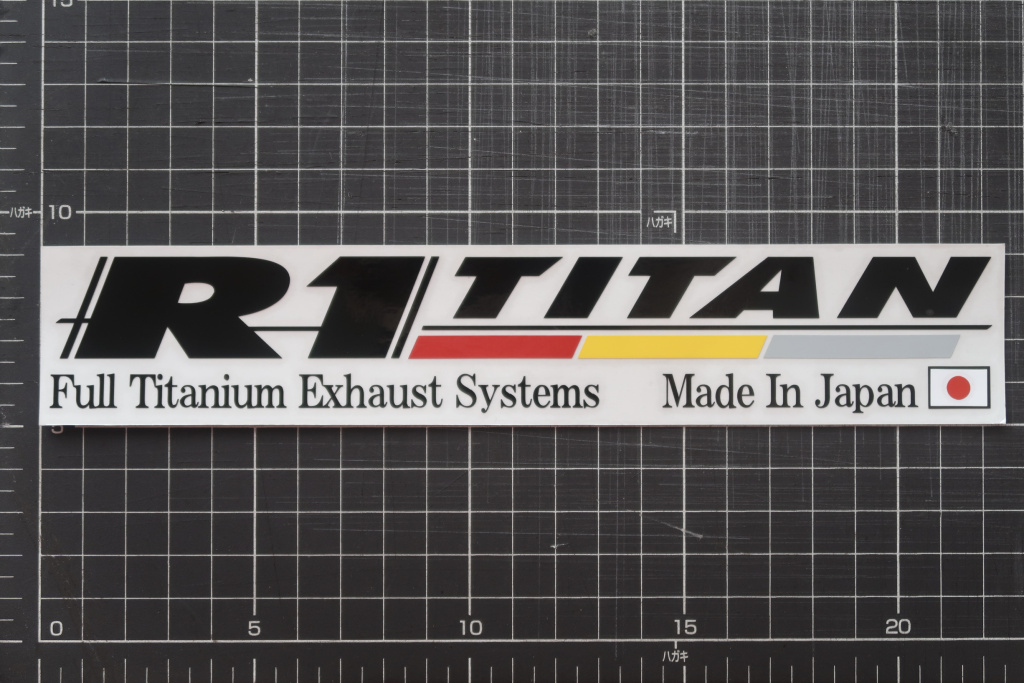1024x683 pixels.
Task: Click the number 10 on the left ruler
Action: pos(62,210)
